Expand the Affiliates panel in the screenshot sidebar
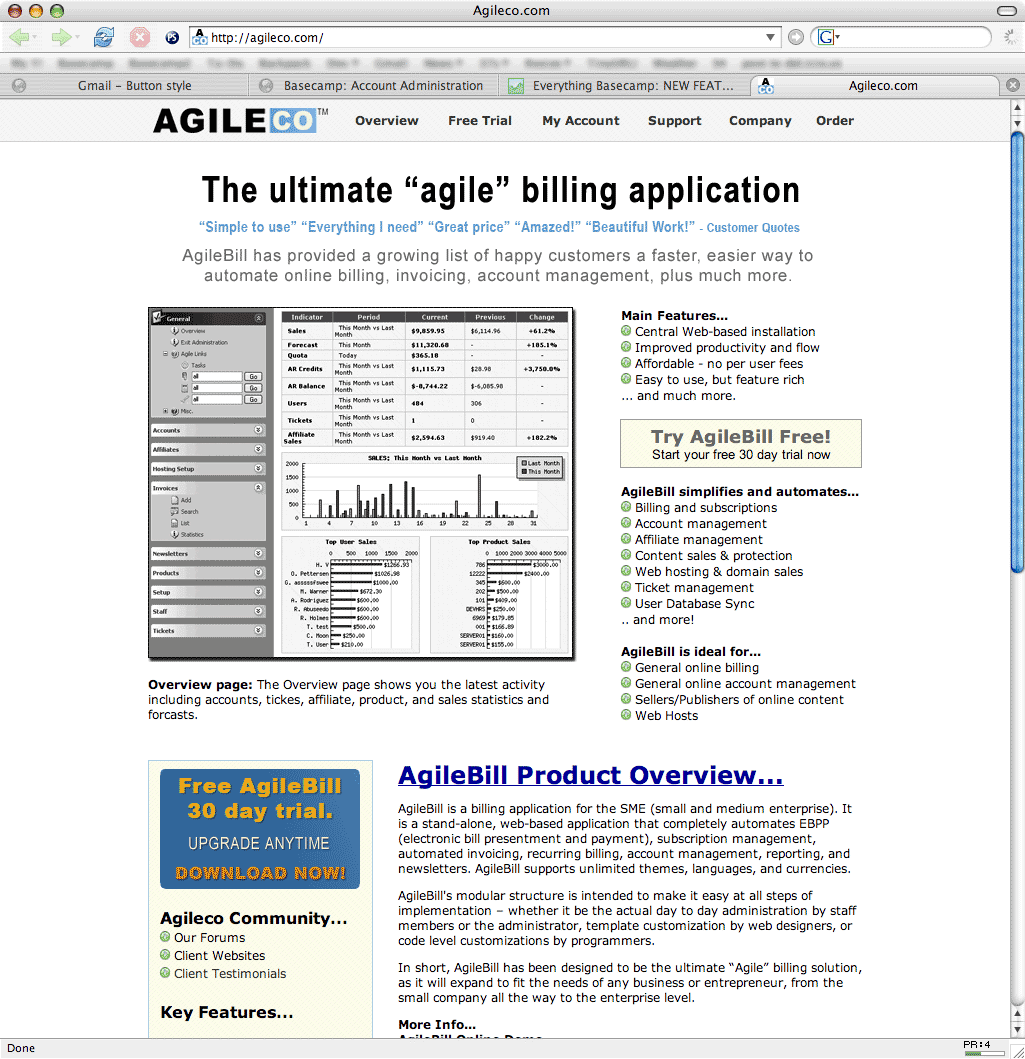1025x1059 pixels. tap(259, 449)
